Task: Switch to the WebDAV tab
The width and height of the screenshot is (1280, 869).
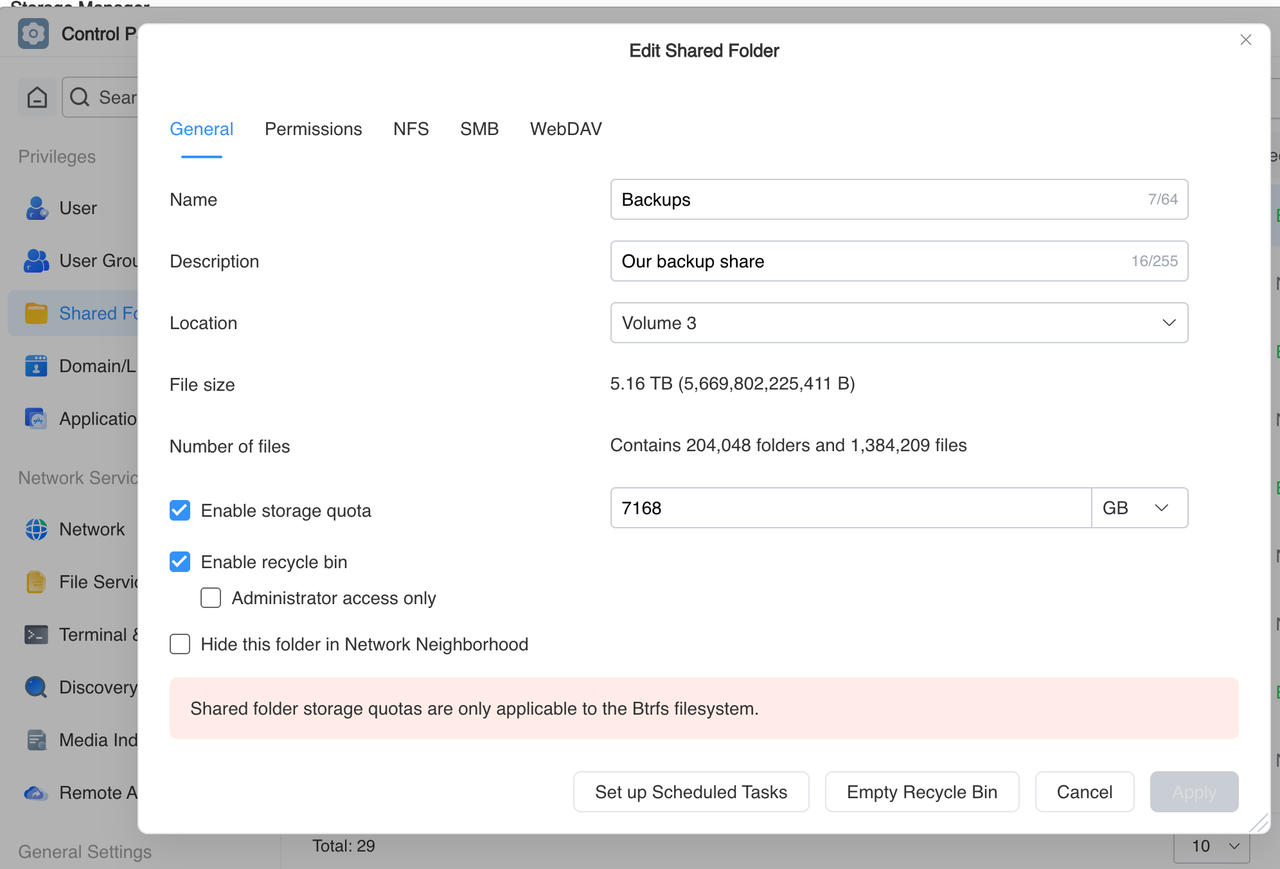Action: point(566,129)
